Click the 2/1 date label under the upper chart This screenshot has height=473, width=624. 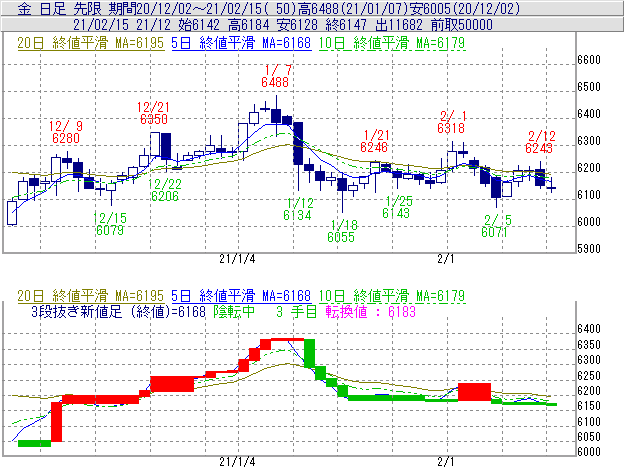[x=446, y=259]
